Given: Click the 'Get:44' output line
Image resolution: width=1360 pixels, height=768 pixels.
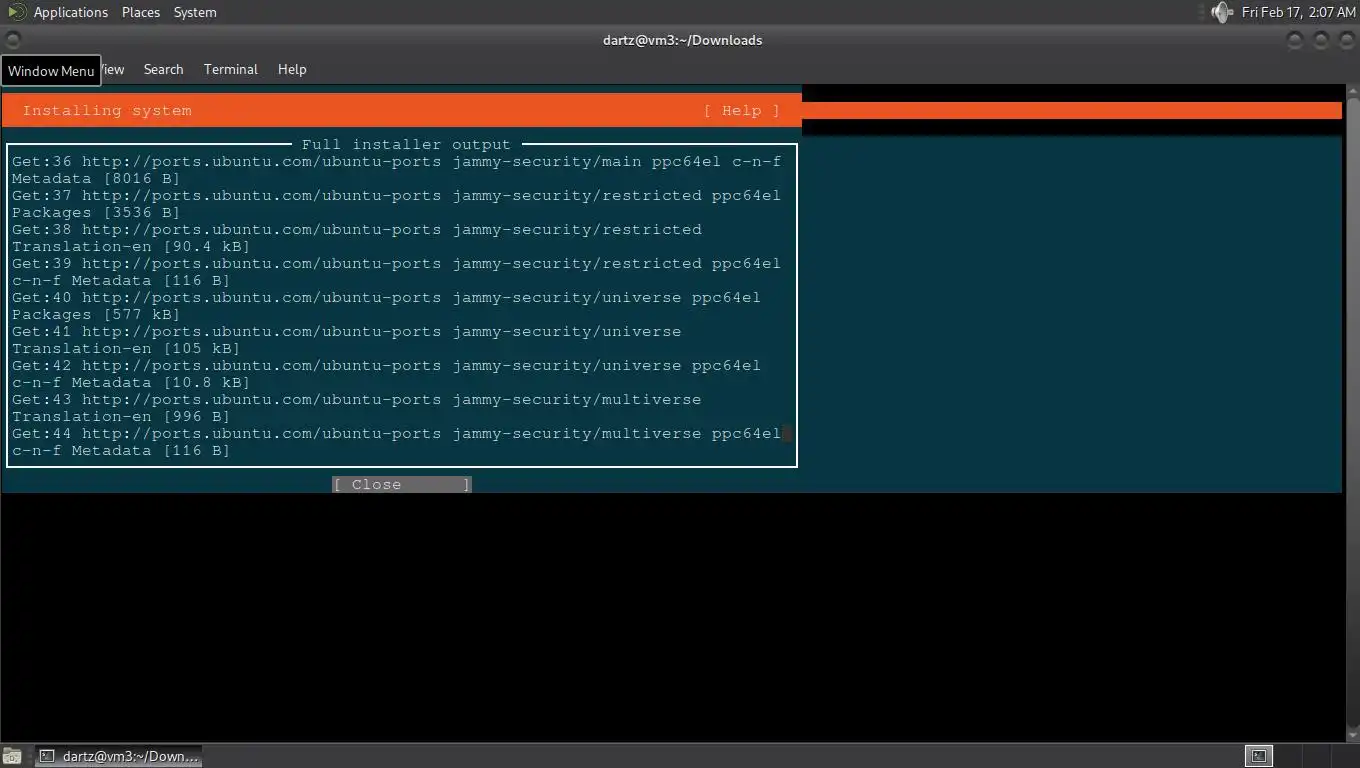Looking at the screenshot, I should pyautogui.click(x=396, y=434).
